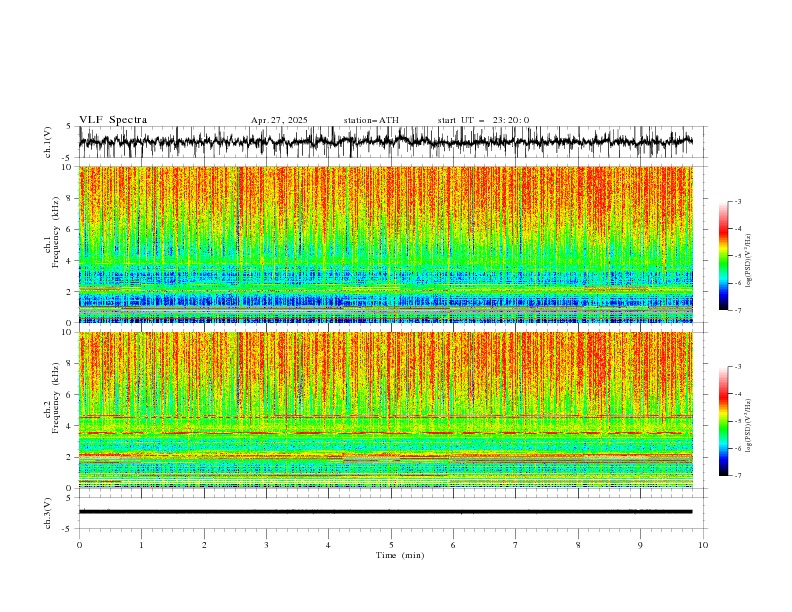Click time axis tick label '3'
This screenshot has height=612, width=792.
(x=266, y=545)
